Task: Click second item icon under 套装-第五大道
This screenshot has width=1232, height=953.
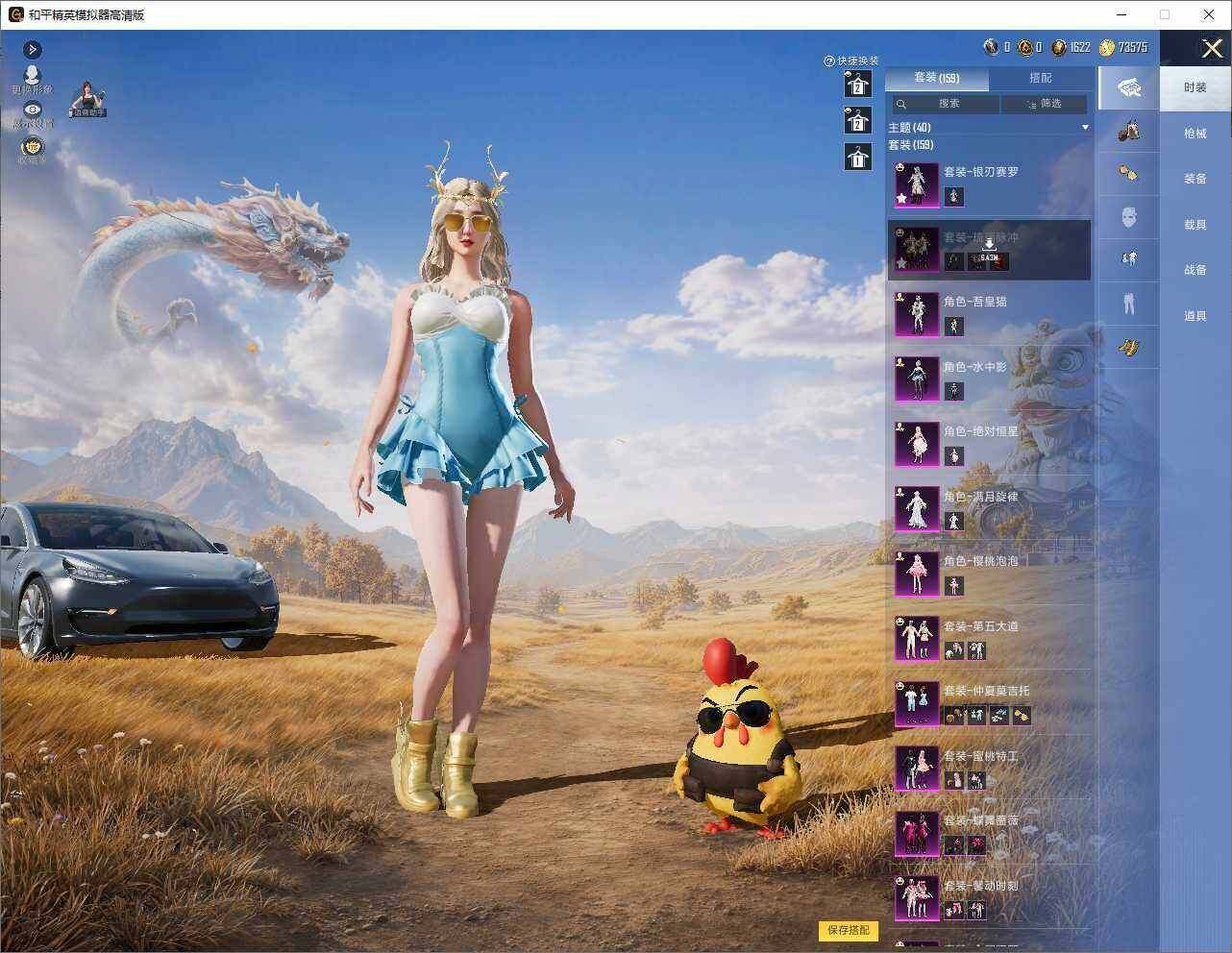Action: 976,651
